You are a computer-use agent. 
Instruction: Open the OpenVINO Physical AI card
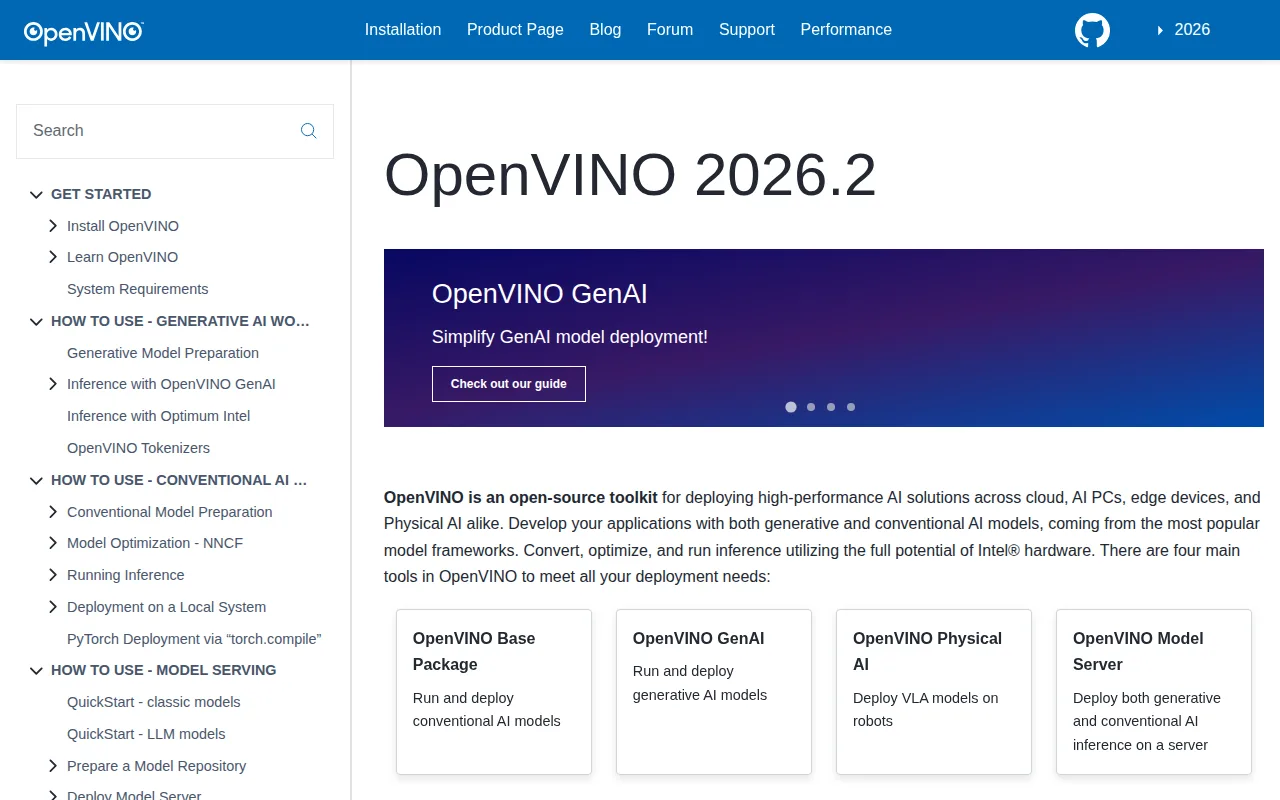point(934,692)
